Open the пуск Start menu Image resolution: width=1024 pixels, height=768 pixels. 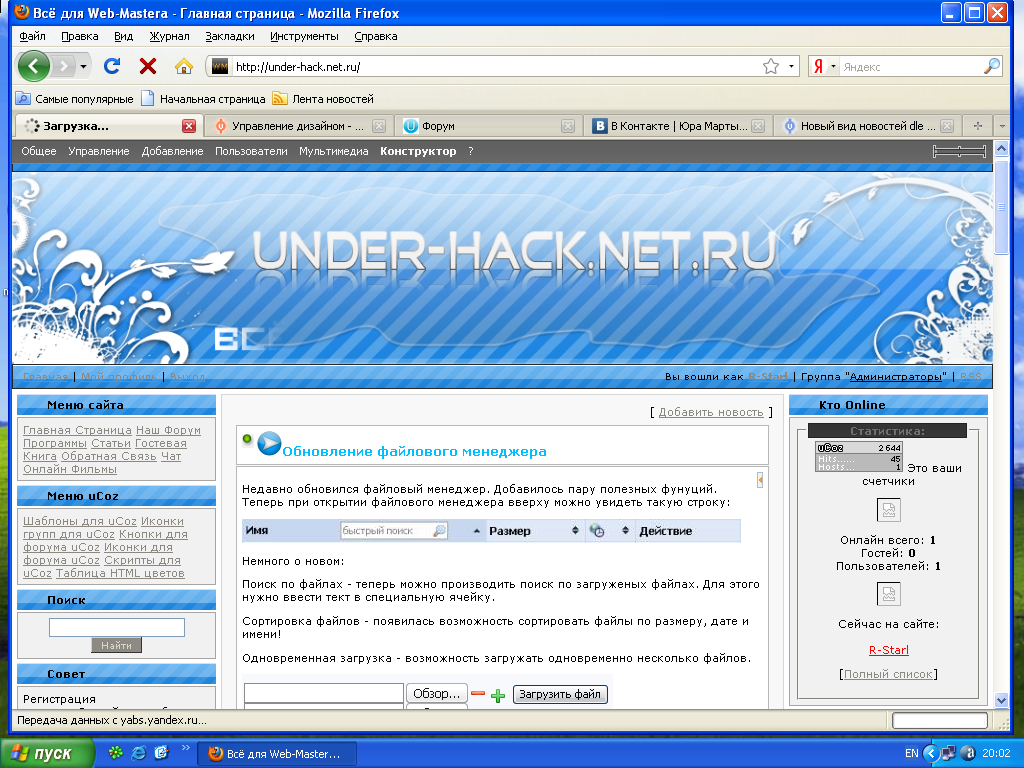tap(46, 753)
